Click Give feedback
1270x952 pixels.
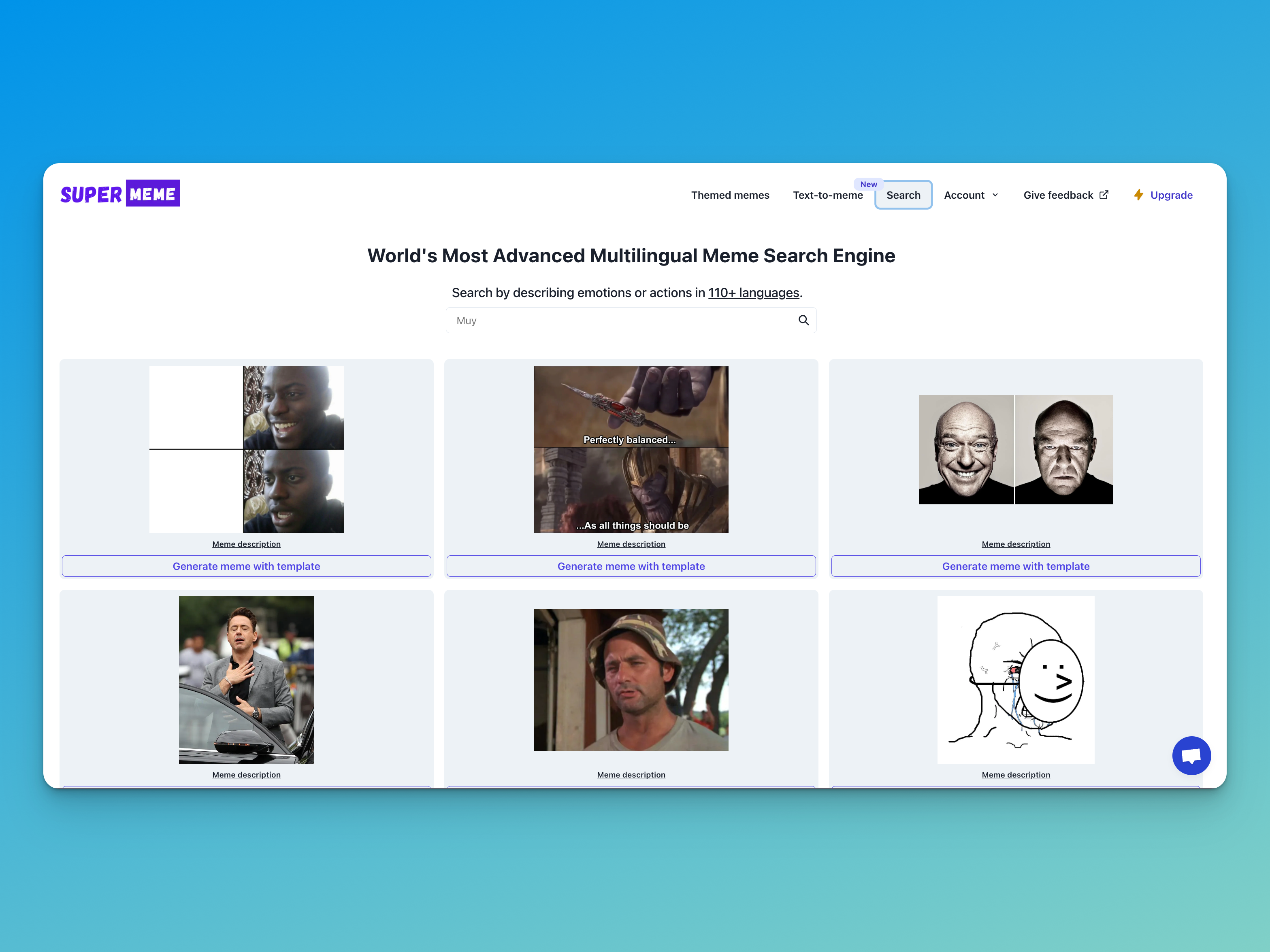(1058, 195)
